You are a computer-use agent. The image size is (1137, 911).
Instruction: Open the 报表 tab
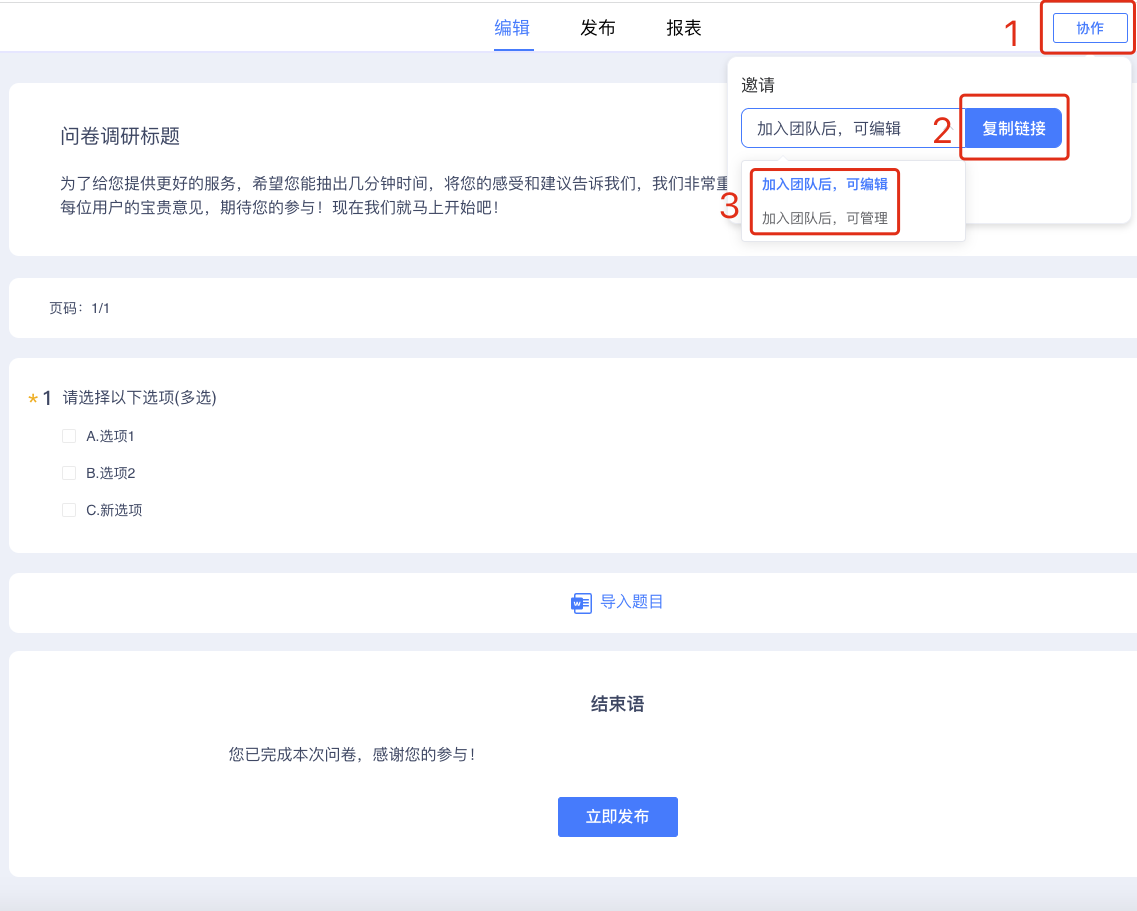click(684, 28)
